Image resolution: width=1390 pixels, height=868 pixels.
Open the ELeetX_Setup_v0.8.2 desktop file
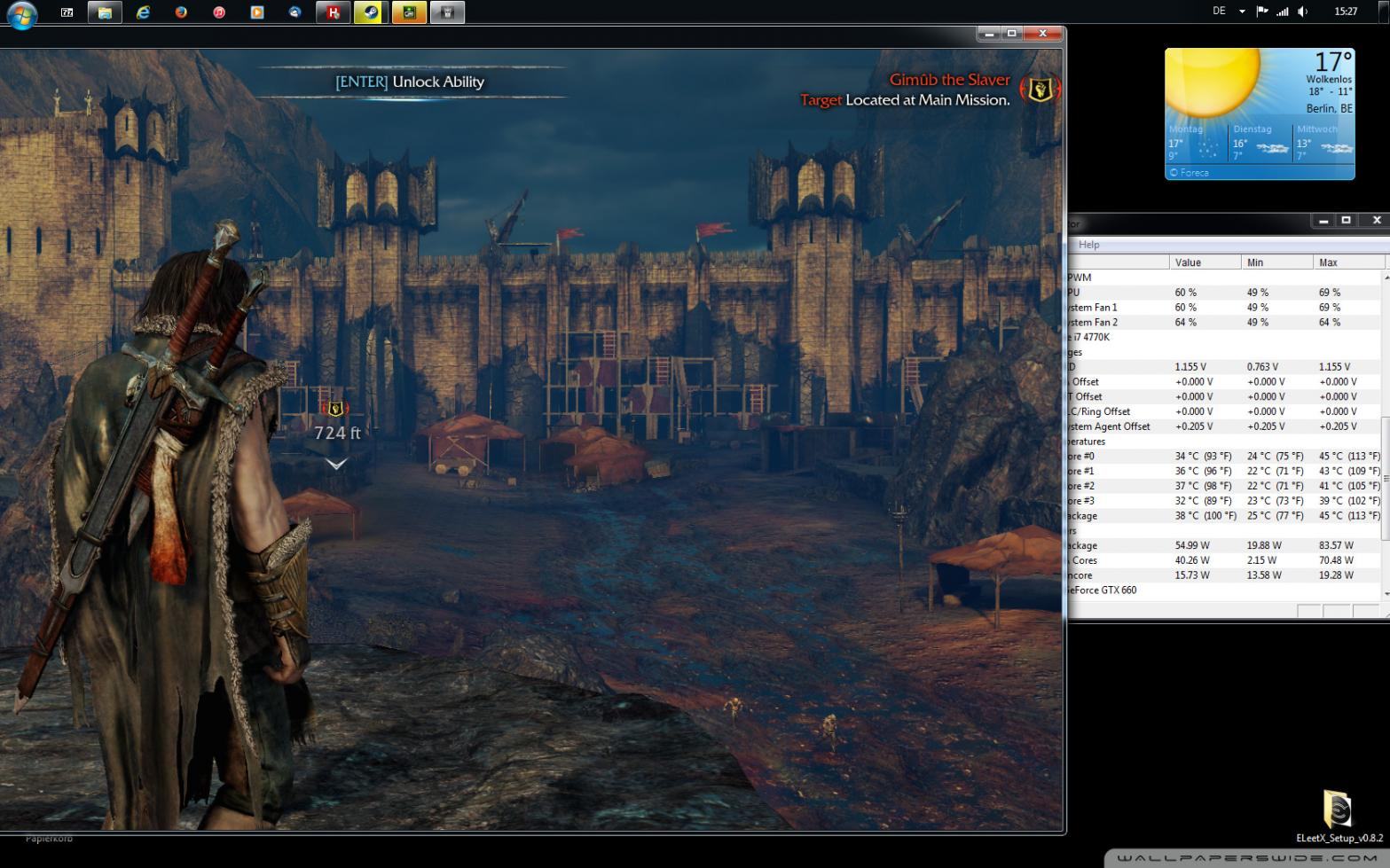pyautogui.click(x=1338, y=816)
